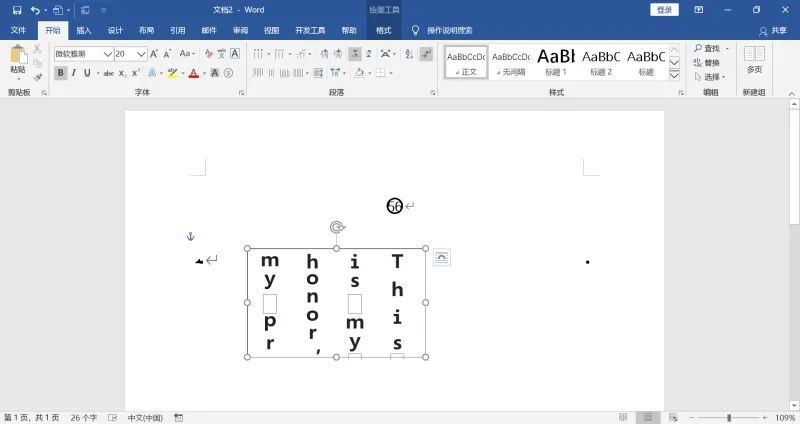The height and width of the screenshot is (424, 800).
Task: Open the font size dropdown
Action: point(141,54)
